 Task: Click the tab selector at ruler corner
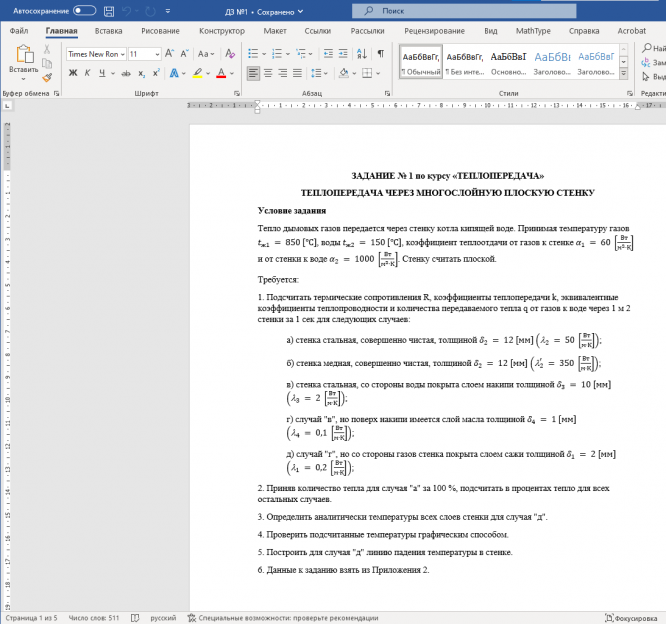click(x=7, y=105)
